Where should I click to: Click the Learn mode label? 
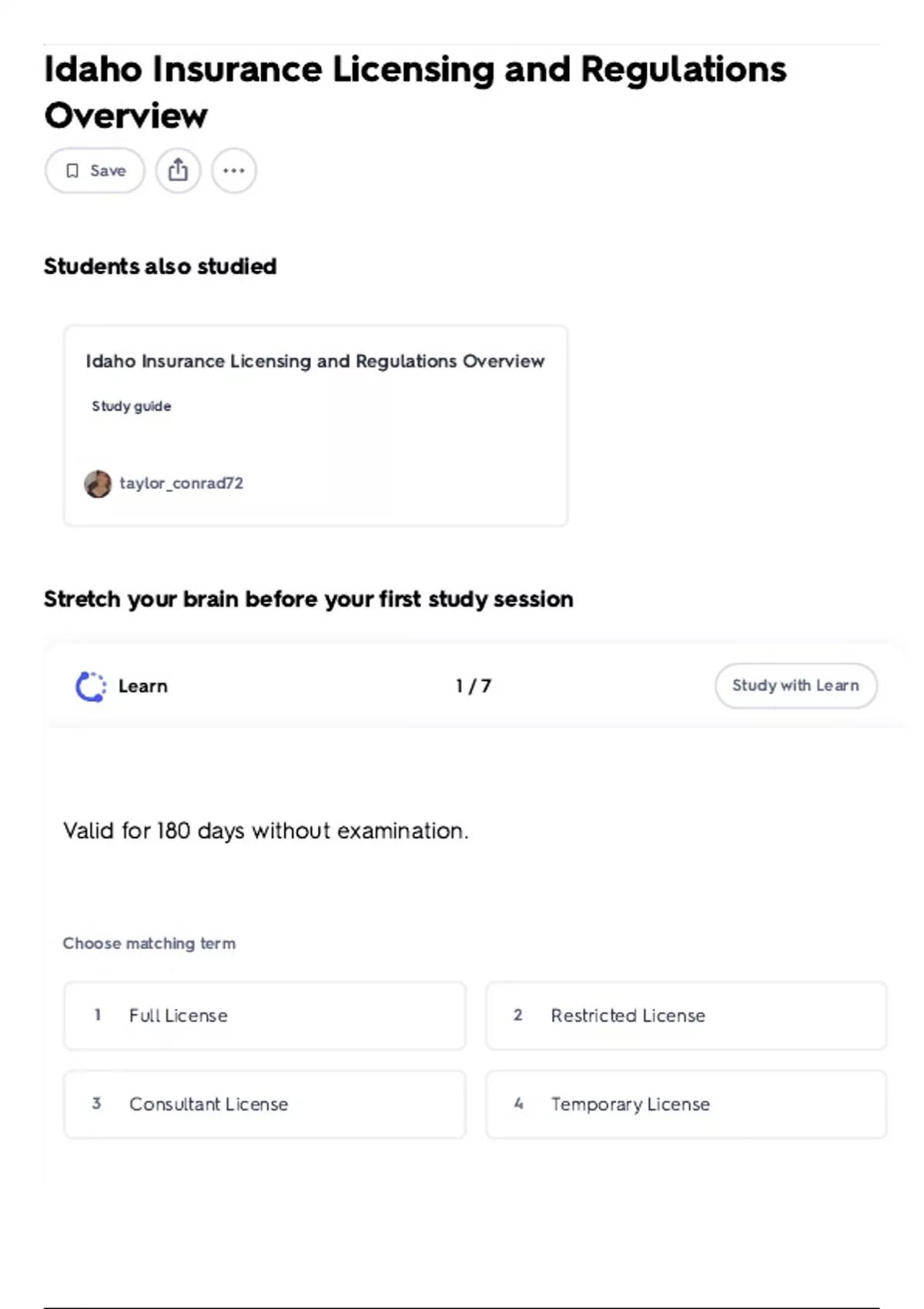click(142, 686)
